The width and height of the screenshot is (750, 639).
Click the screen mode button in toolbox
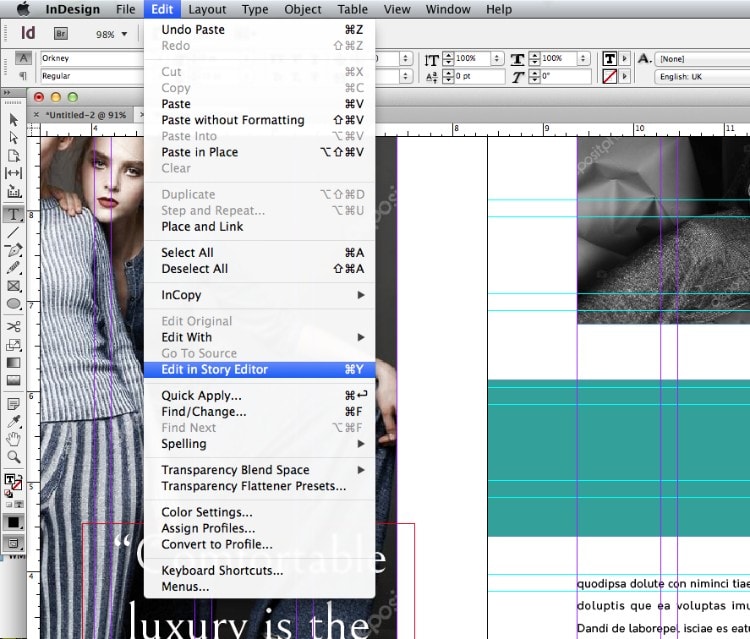13,543
